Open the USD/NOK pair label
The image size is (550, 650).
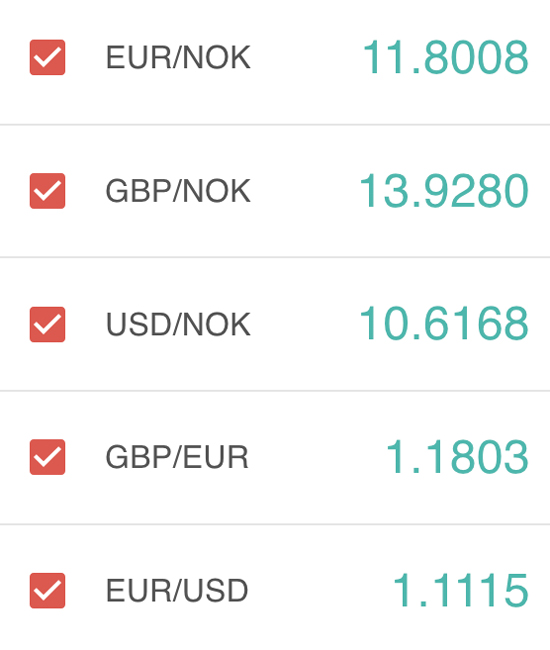click(x=178, y=324)
